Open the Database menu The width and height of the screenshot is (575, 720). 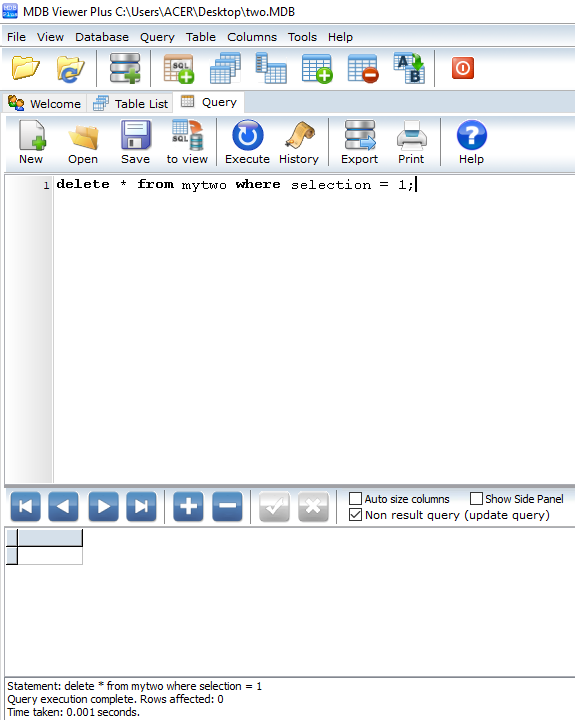[102, 37]
